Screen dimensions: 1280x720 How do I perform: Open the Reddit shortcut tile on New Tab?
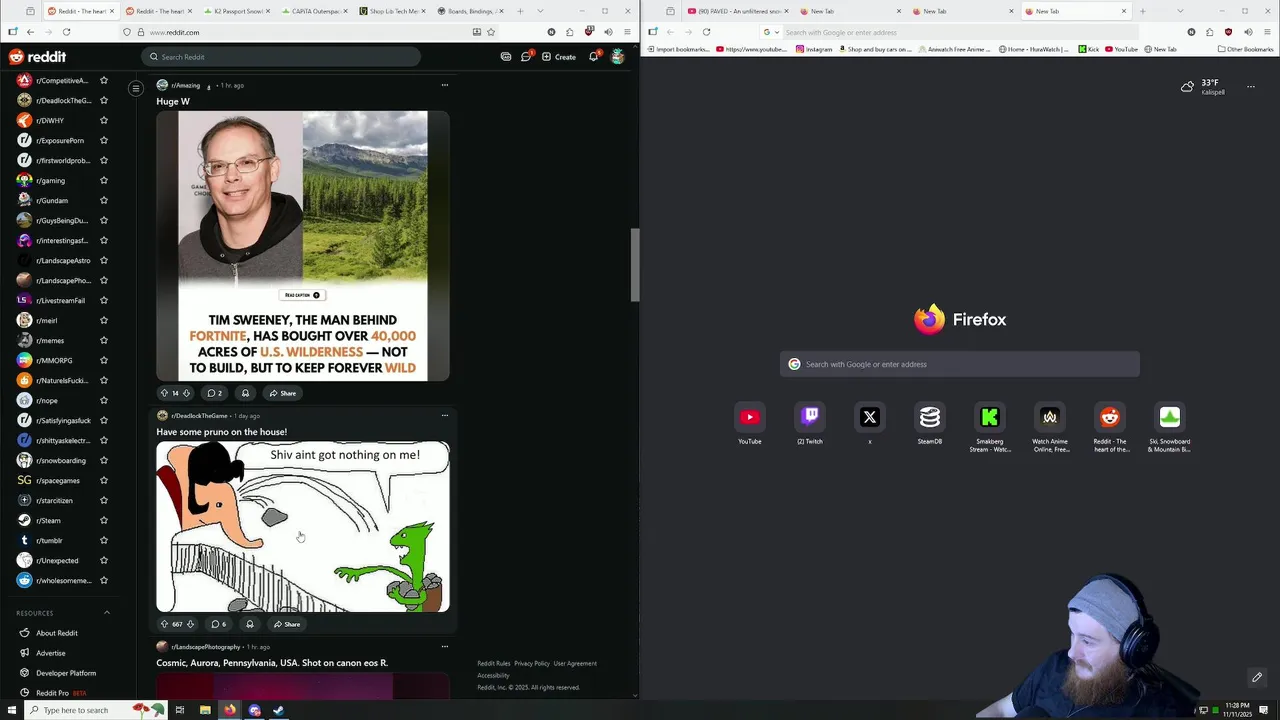click(x=1110, y=417)
